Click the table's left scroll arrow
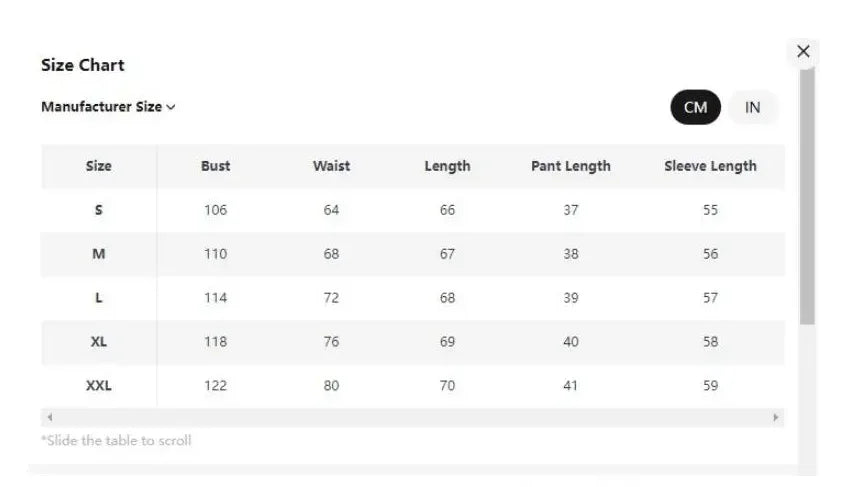Viewport: 849px width, 487px height. [49, 417]
